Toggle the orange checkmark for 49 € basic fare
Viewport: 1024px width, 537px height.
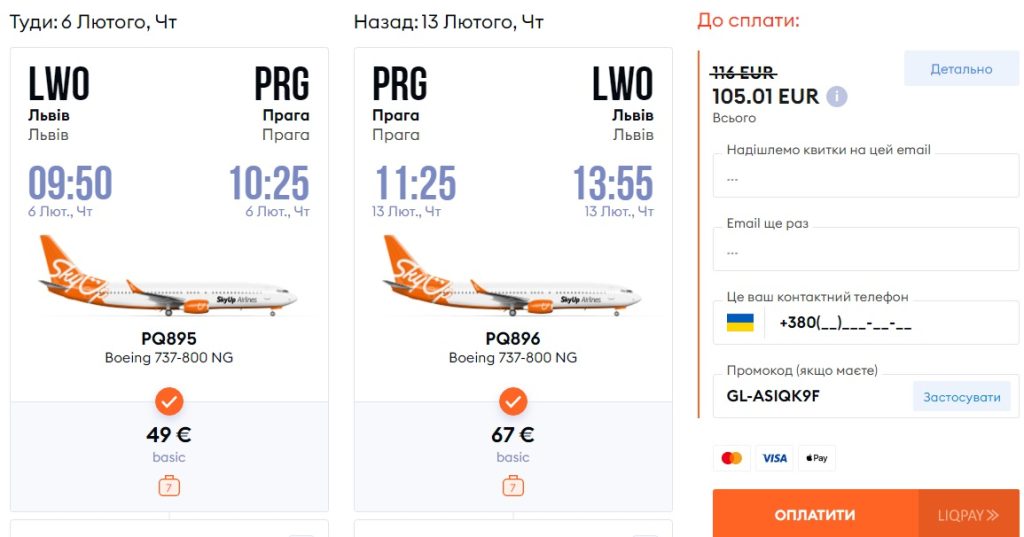[169, 402]
